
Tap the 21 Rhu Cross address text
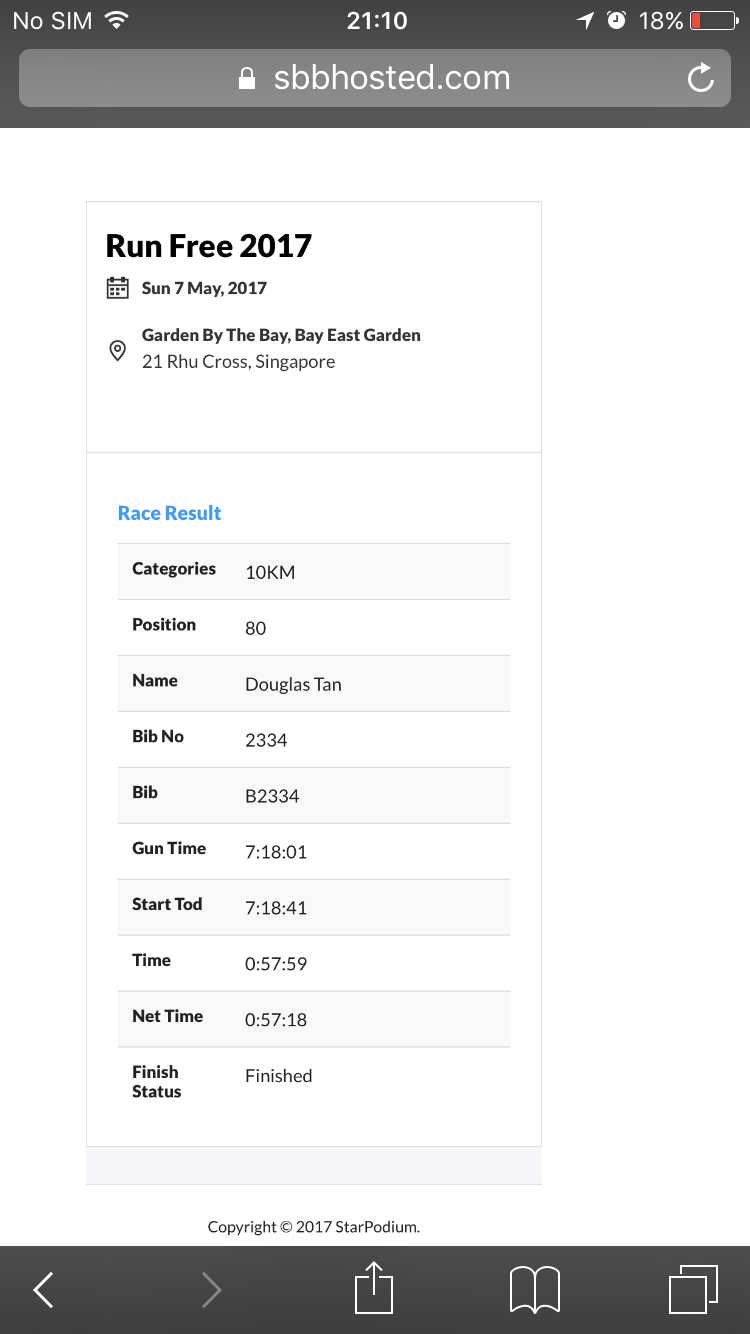[238, 362]
